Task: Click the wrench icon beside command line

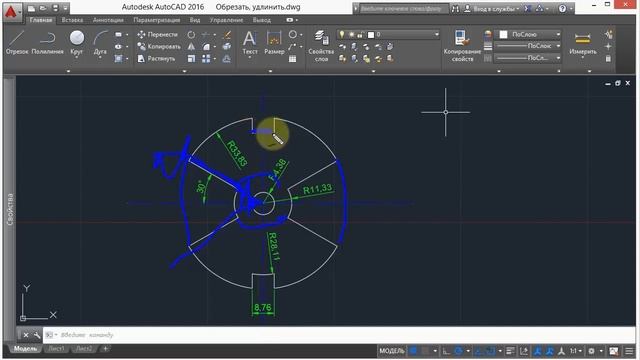Action: (x=37, y=335)
